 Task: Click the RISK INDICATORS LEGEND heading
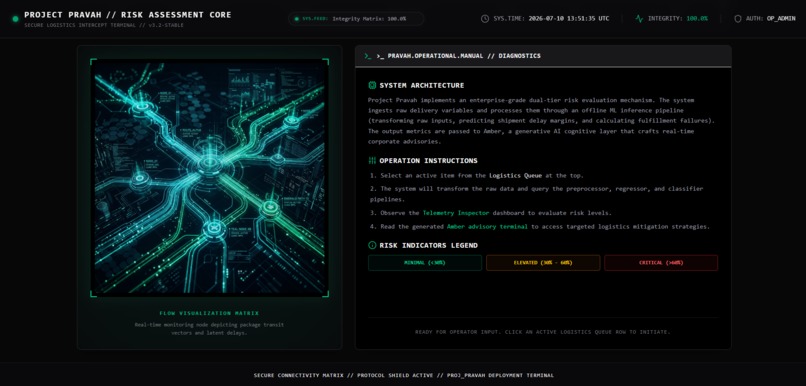point(428,245)
